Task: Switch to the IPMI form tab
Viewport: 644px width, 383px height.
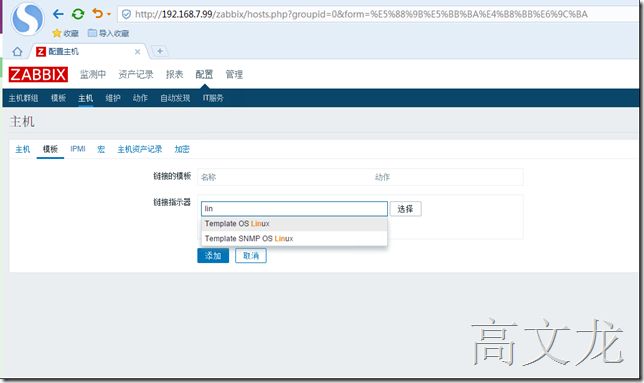Action: tap(78, 149)
